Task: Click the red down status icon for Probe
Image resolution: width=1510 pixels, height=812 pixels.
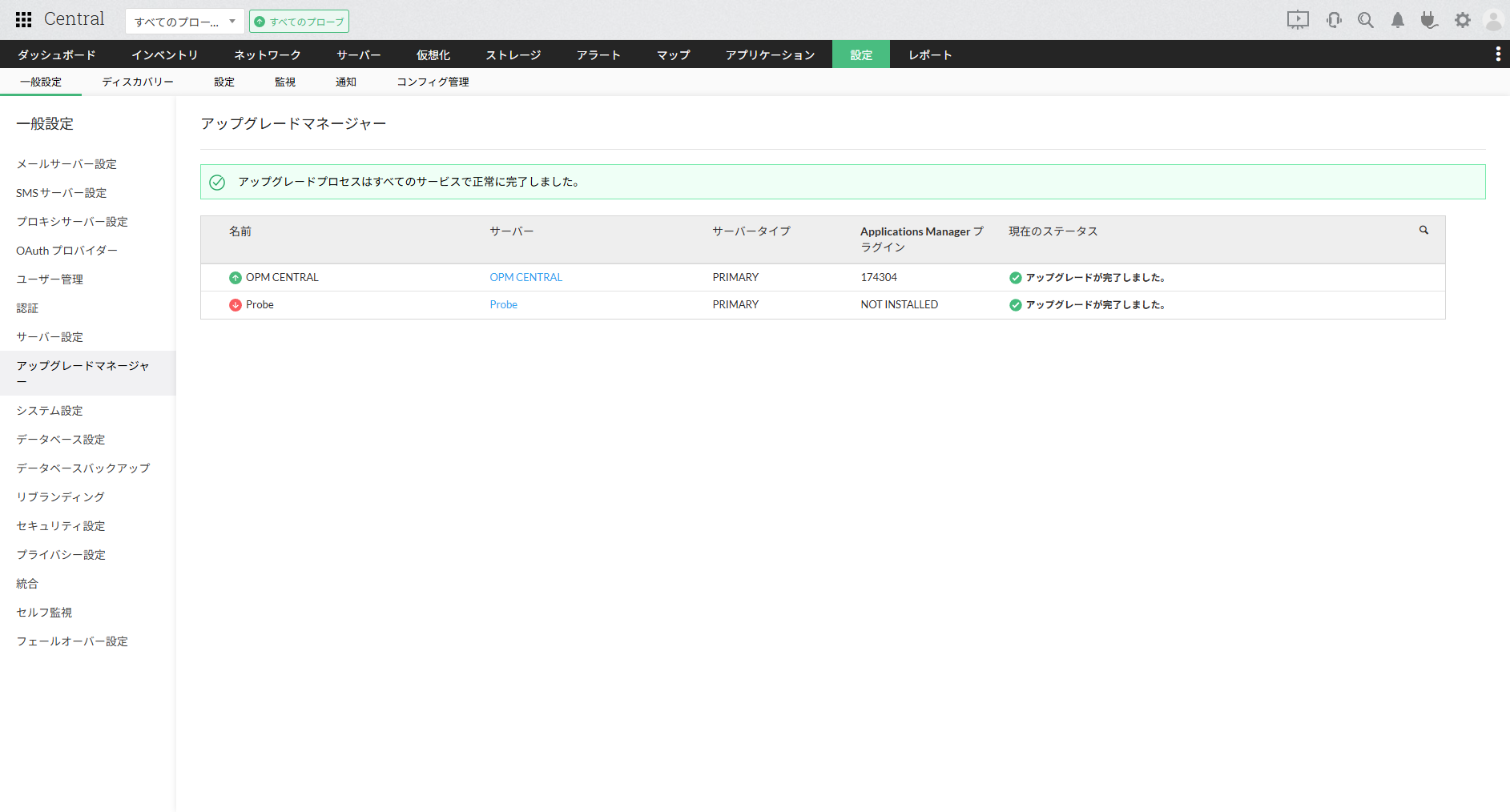Action: pos(236,305)
